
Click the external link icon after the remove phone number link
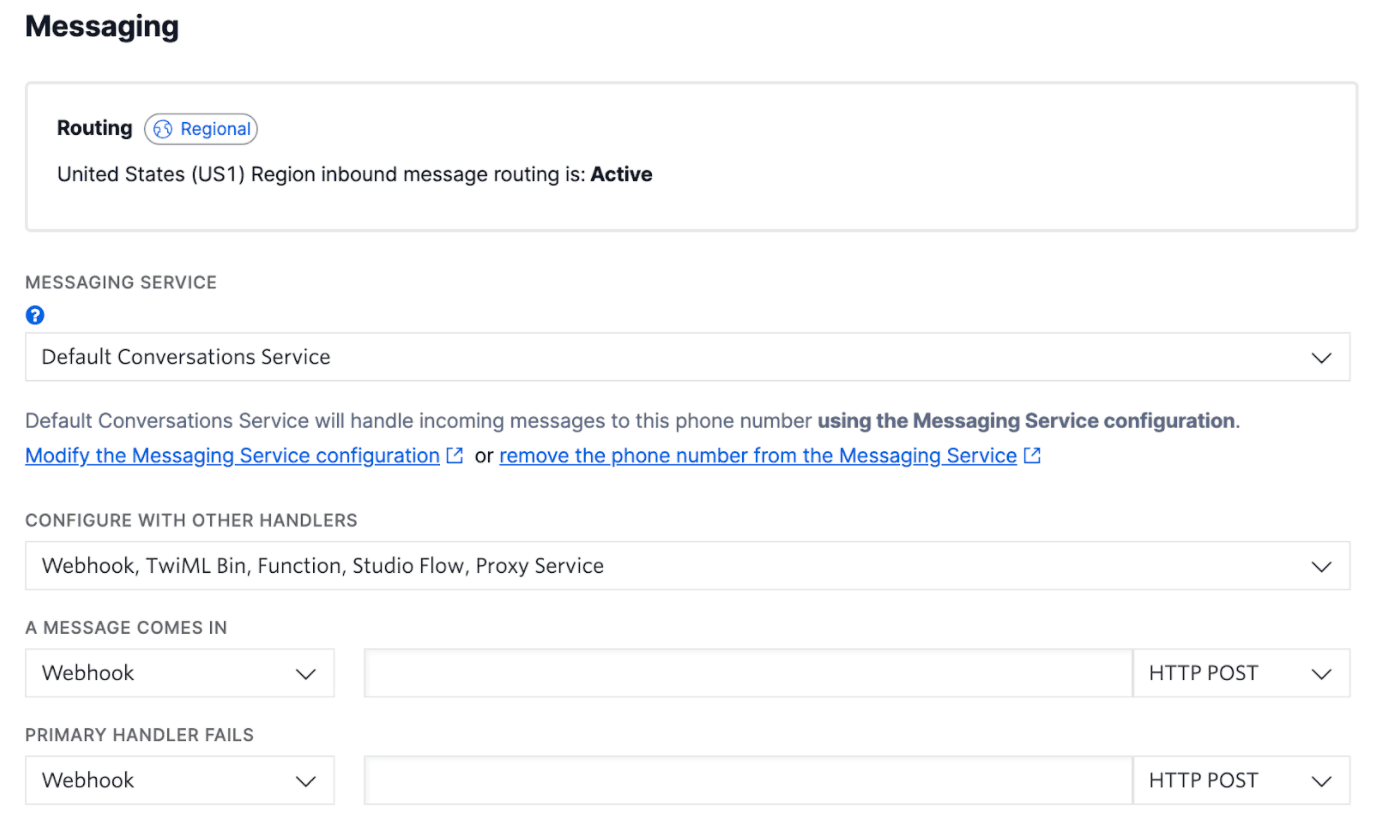1032,455
